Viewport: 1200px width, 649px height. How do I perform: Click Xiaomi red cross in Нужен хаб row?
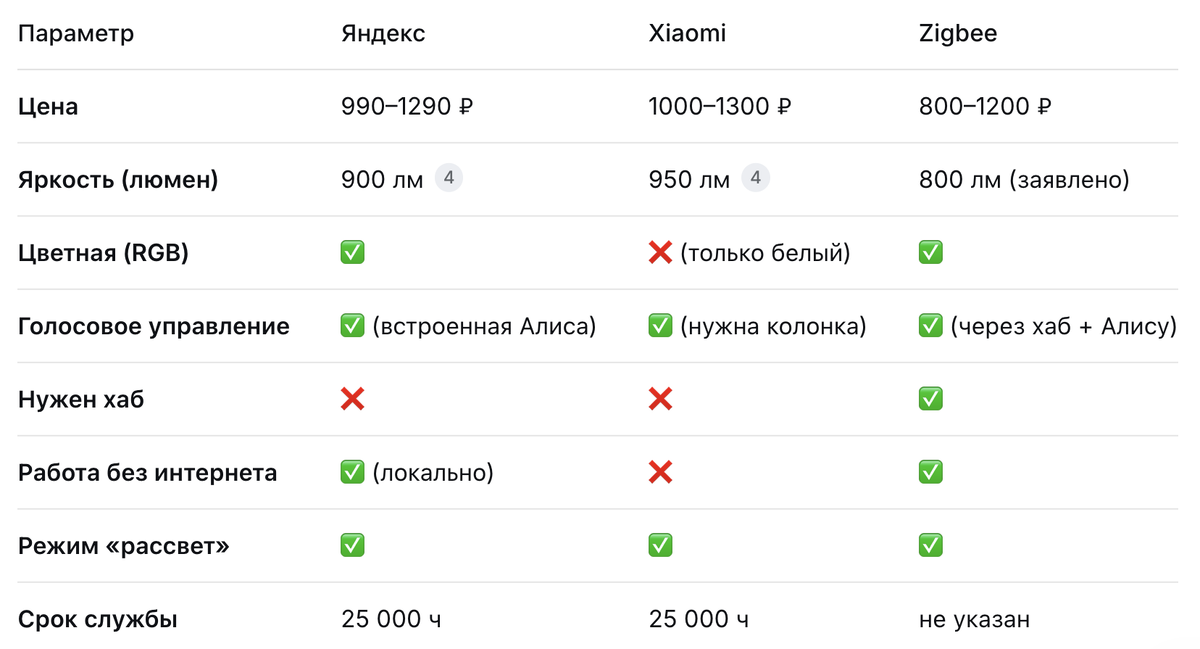(x=660, y=399)
